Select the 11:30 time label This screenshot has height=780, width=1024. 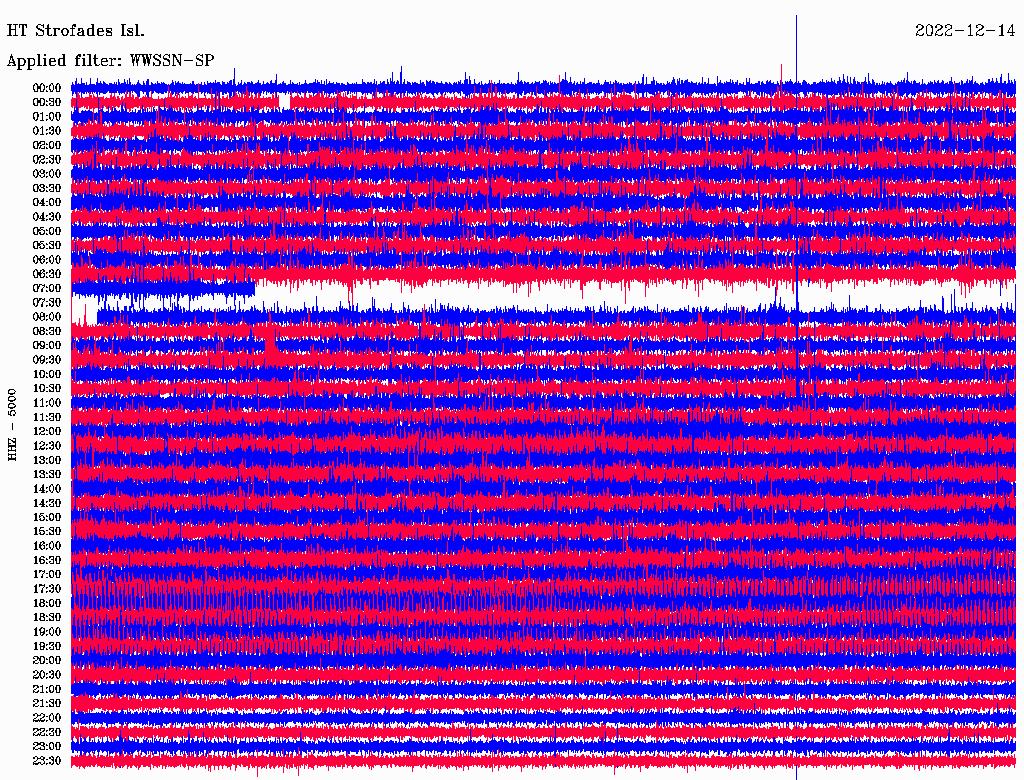click(47, 417)
